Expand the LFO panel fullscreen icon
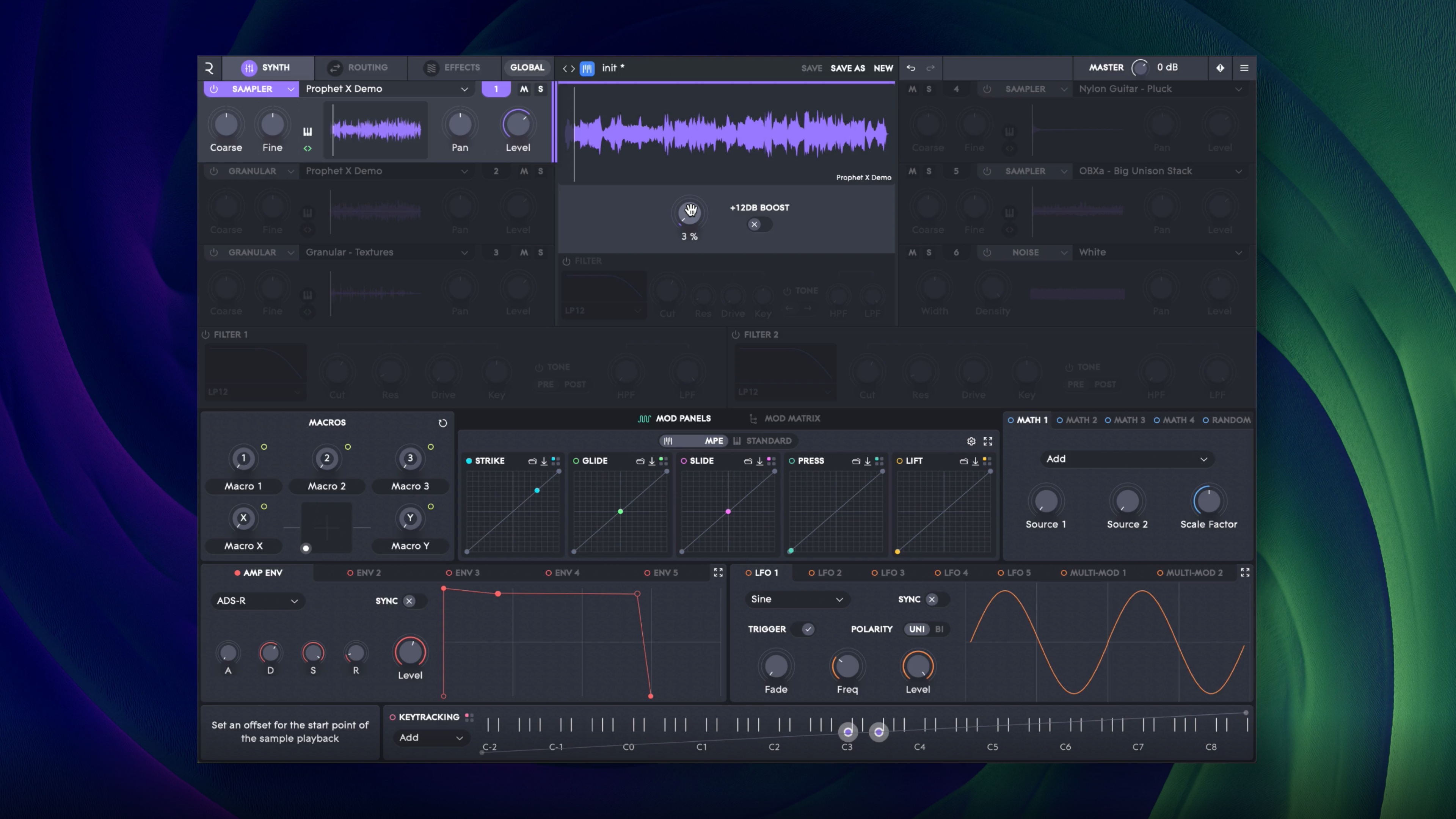 [1244, 573]
